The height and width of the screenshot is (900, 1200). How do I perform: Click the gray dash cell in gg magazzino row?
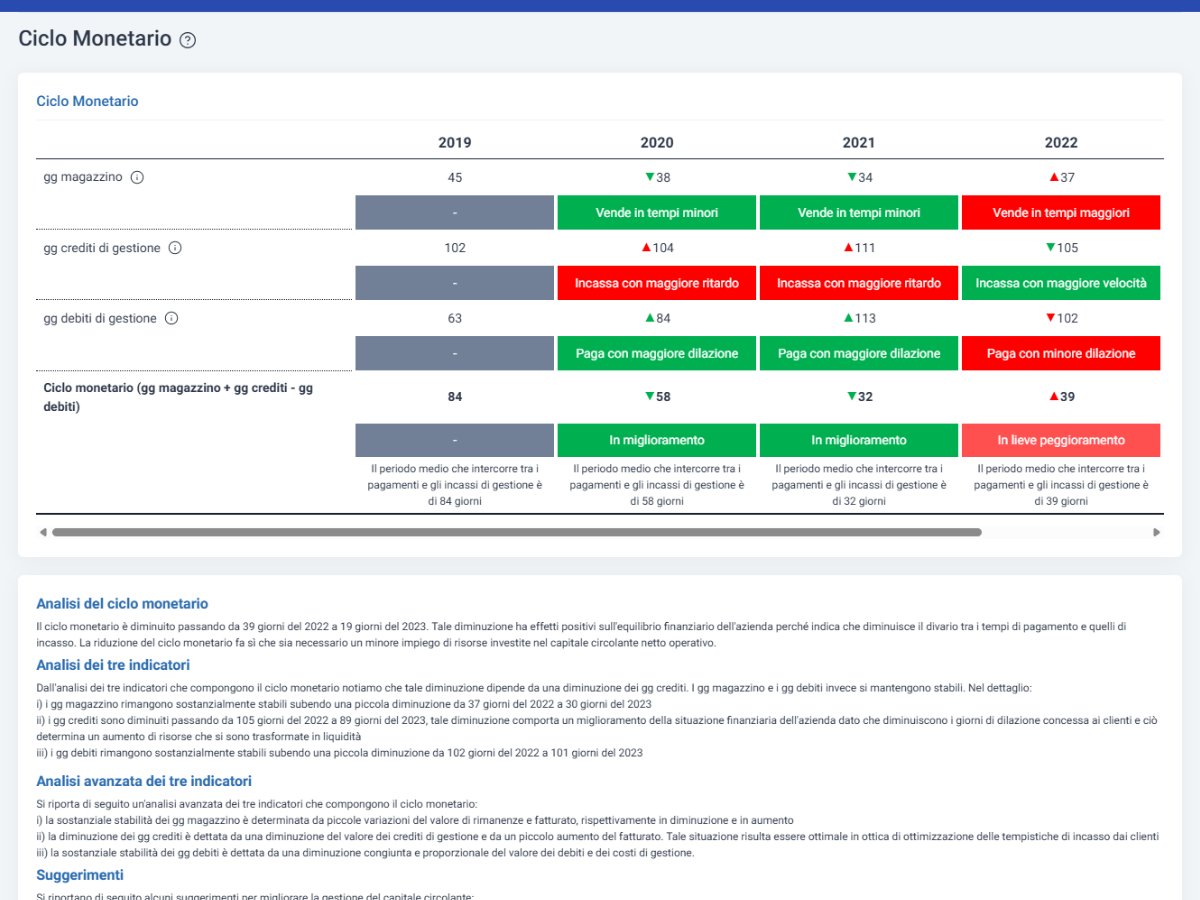(x=455, y=212)
